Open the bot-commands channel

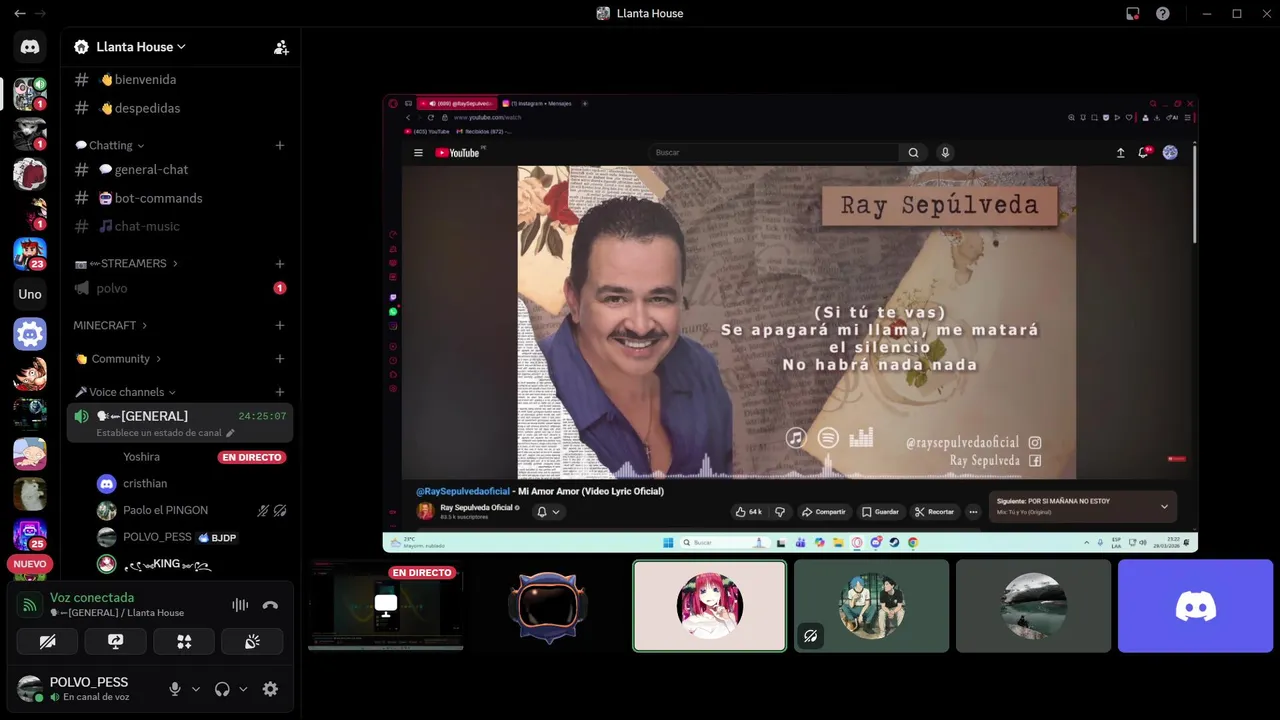click(180, 198)
